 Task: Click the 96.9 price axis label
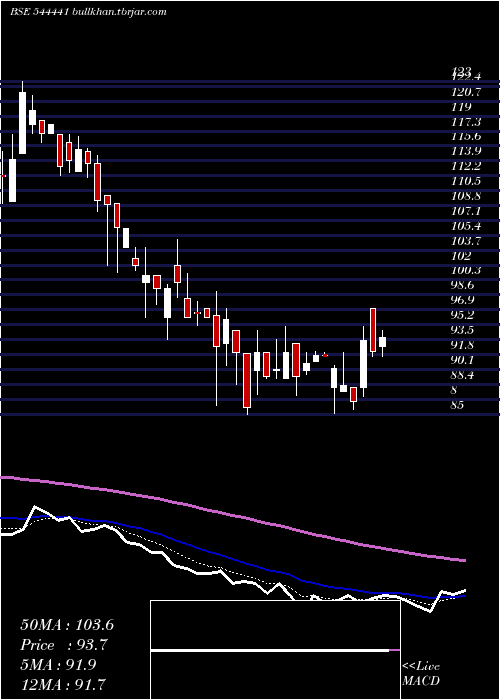coord(463,300)
